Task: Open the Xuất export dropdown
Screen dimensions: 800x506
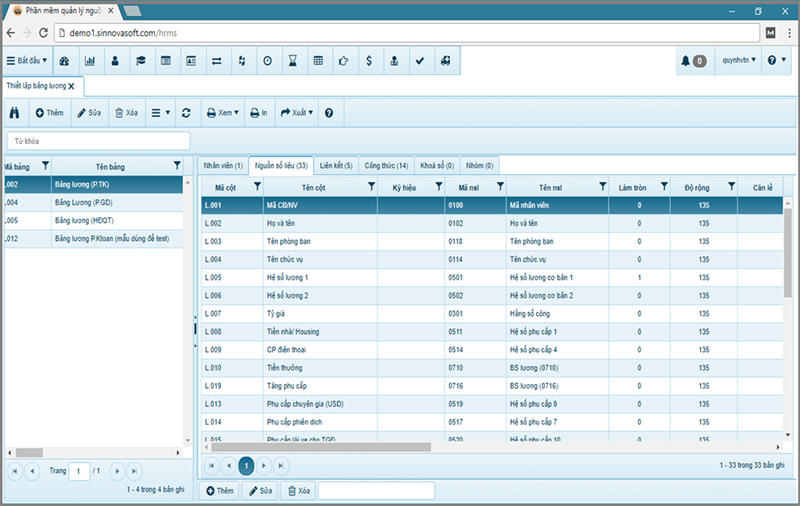Action: pos(297,113)
